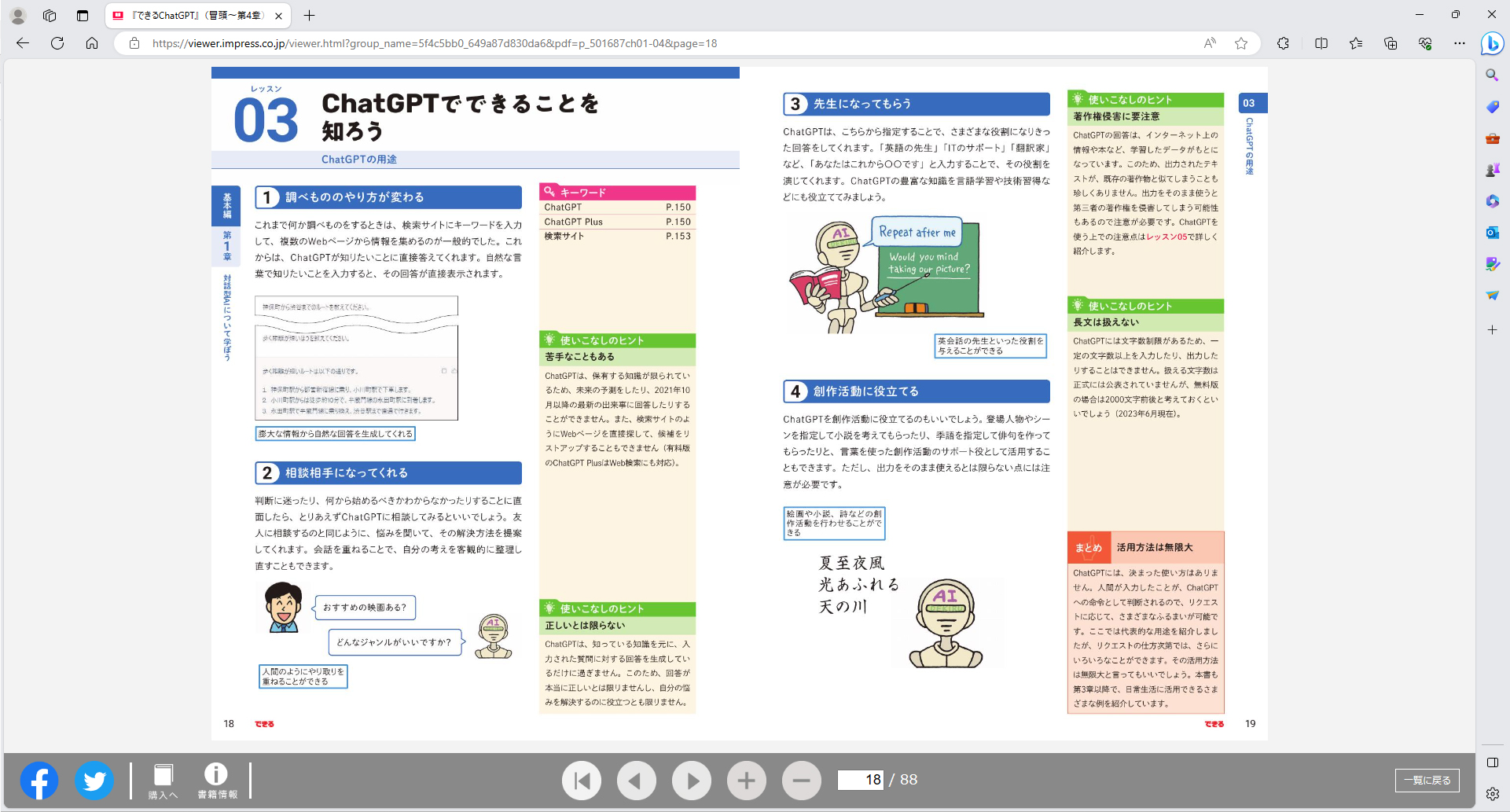
Task: Go to the next page spread
Action: pos(692,780)
